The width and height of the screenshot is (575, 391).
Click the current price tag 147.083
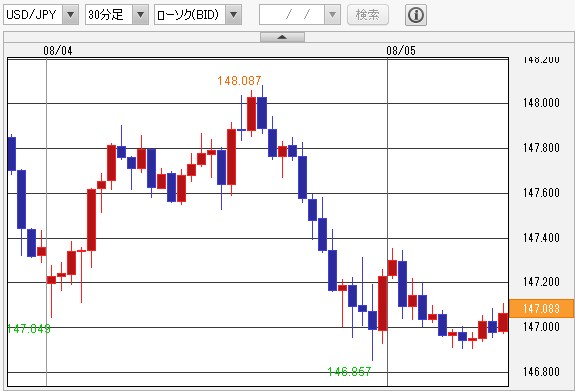point(541,308)
